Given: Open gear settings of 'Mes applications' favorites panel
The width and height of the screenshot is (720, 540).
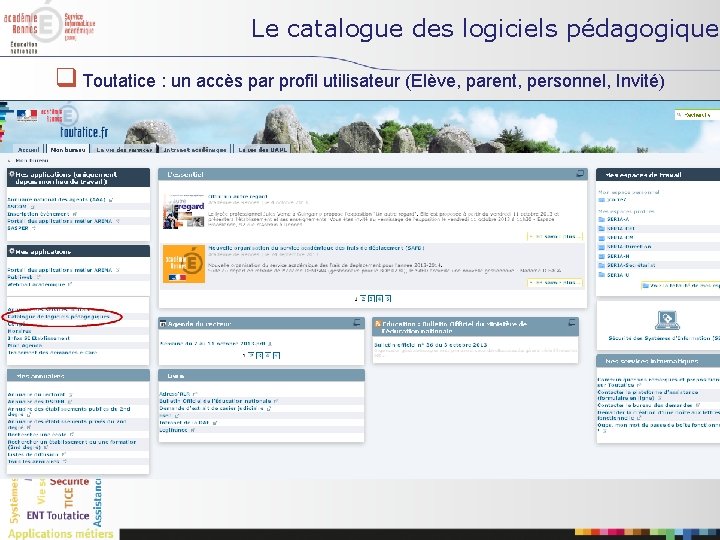Looking at the screenshot, I should pos(11,174).
